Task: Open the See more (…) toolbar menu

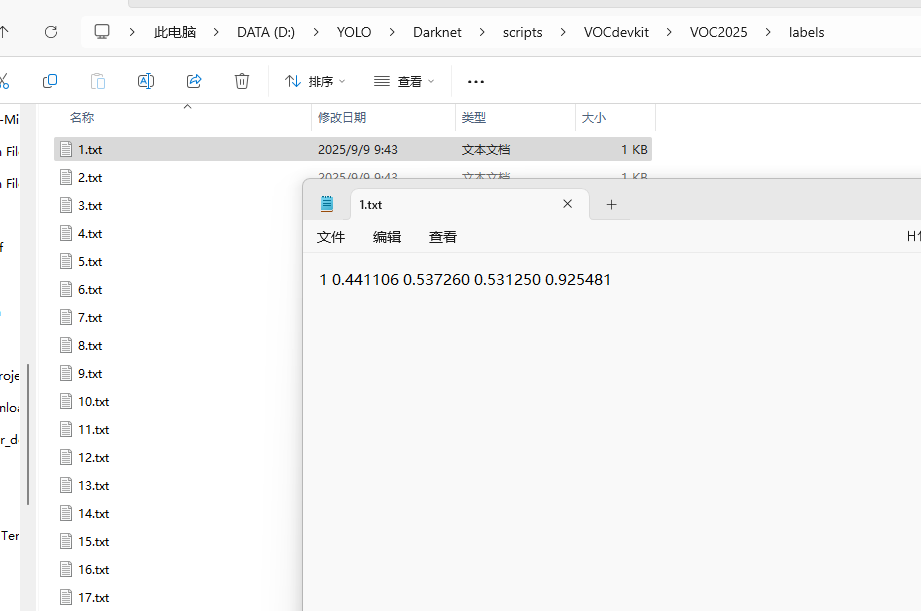Action: coord(476,82)
